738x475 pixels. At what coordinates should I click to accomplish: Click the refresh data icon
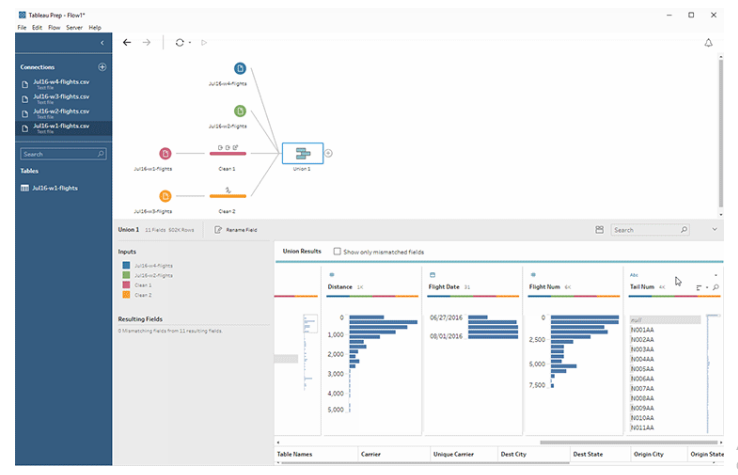coord(179,42)
